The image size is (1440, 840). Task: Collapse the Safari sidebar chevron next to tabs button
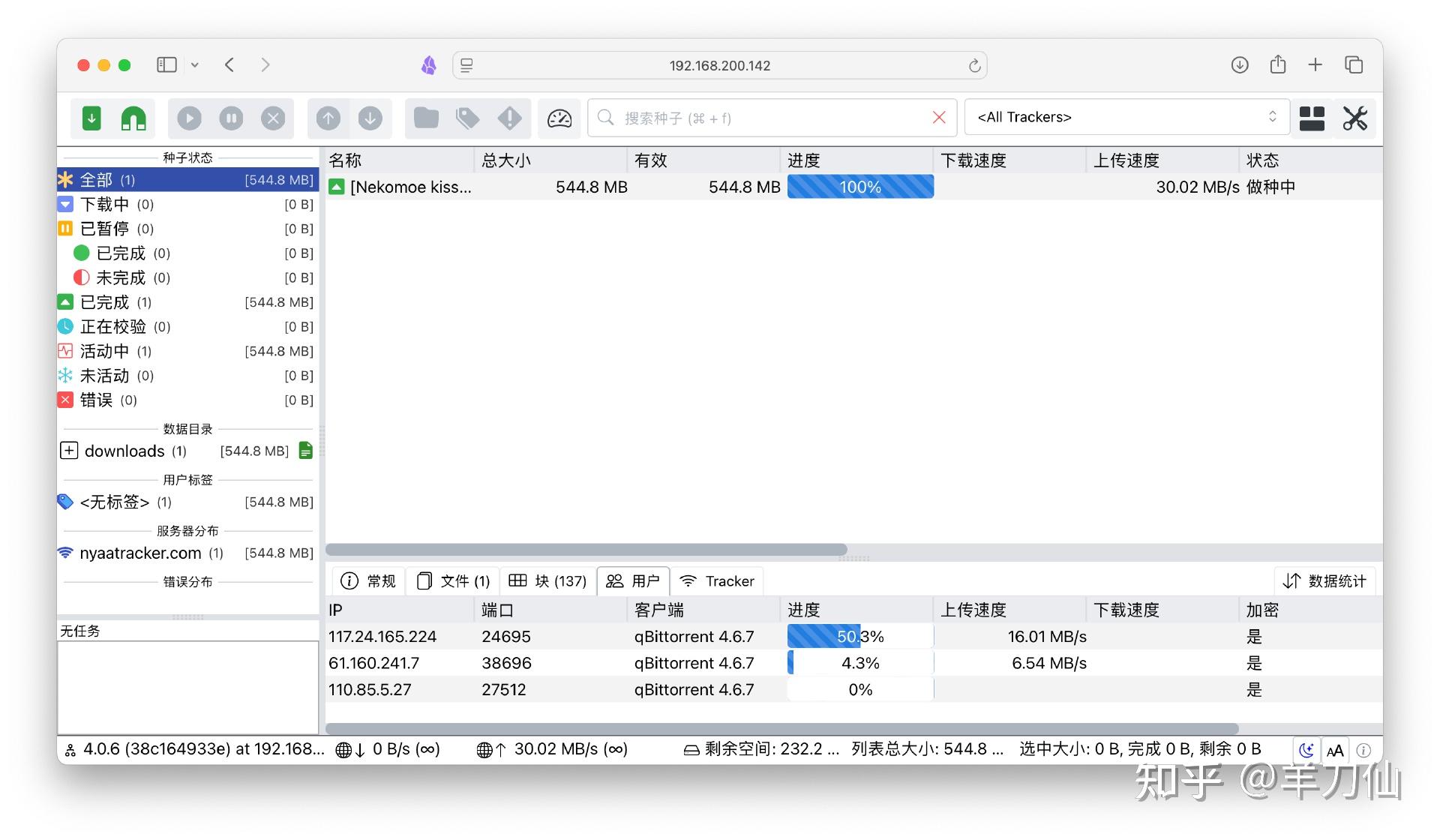coord(195,65)
